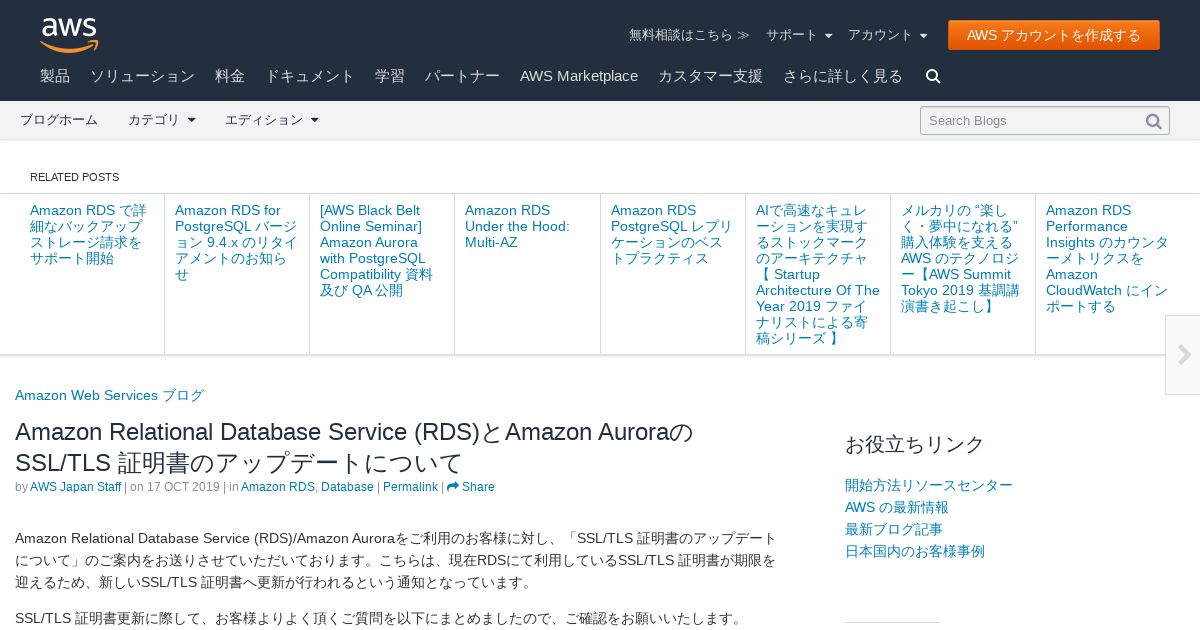The height and width of the screenshot is (630, 1200).
Task: Open author AWS Japan Staff link
Action: (76, 487)
